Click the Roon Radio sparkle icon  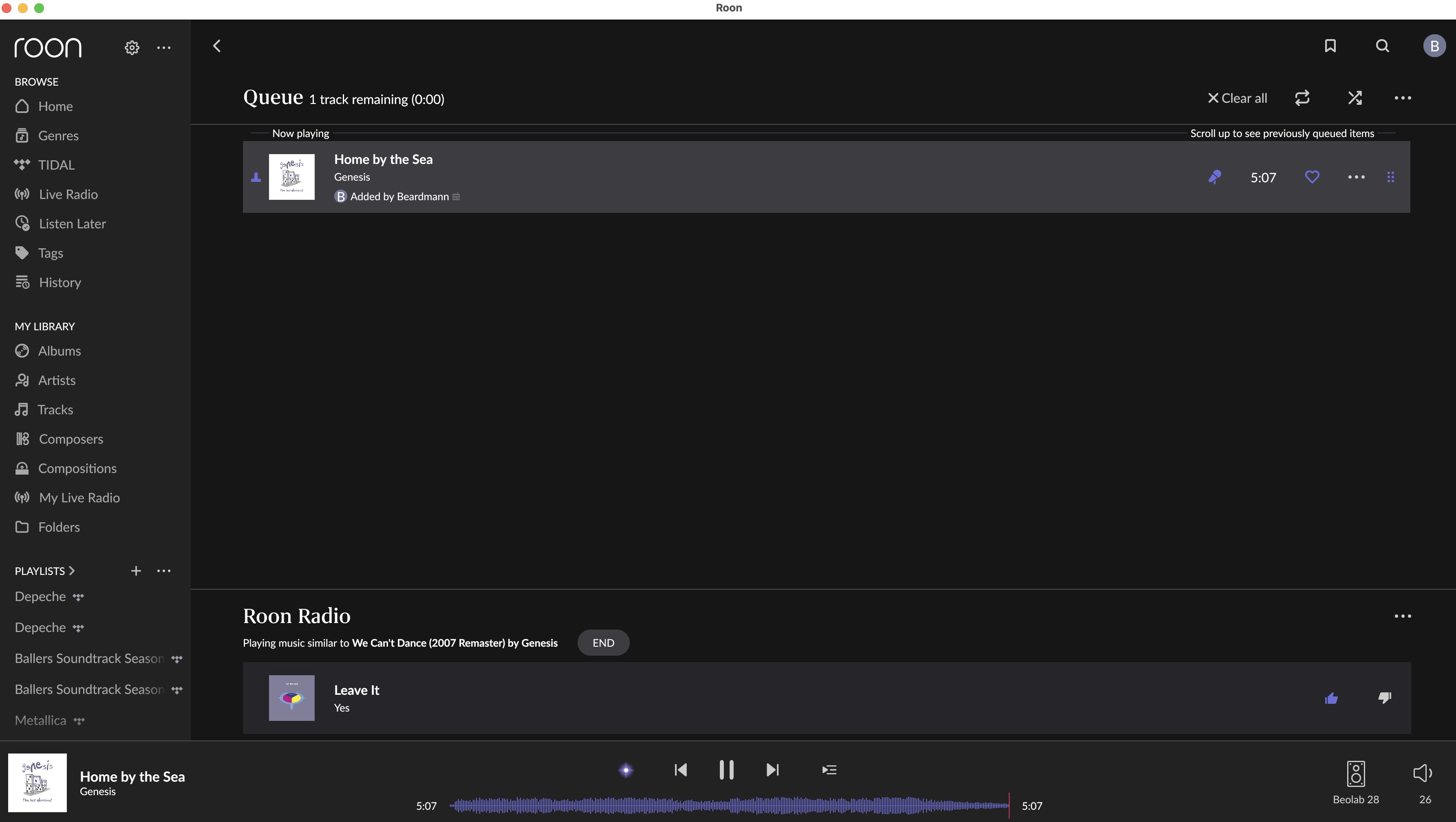coord(626,770)
